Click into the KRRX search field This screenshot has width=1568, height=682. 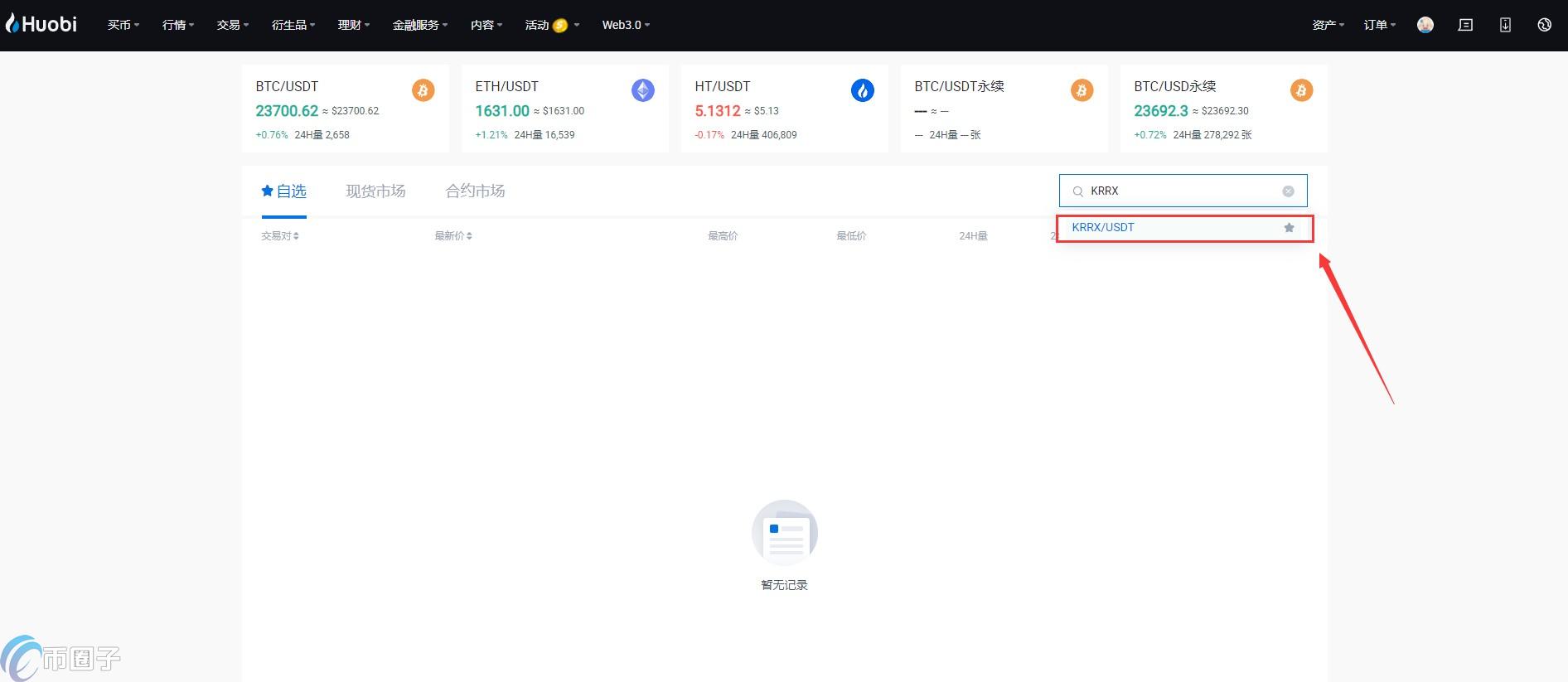tap(1181, 191)
